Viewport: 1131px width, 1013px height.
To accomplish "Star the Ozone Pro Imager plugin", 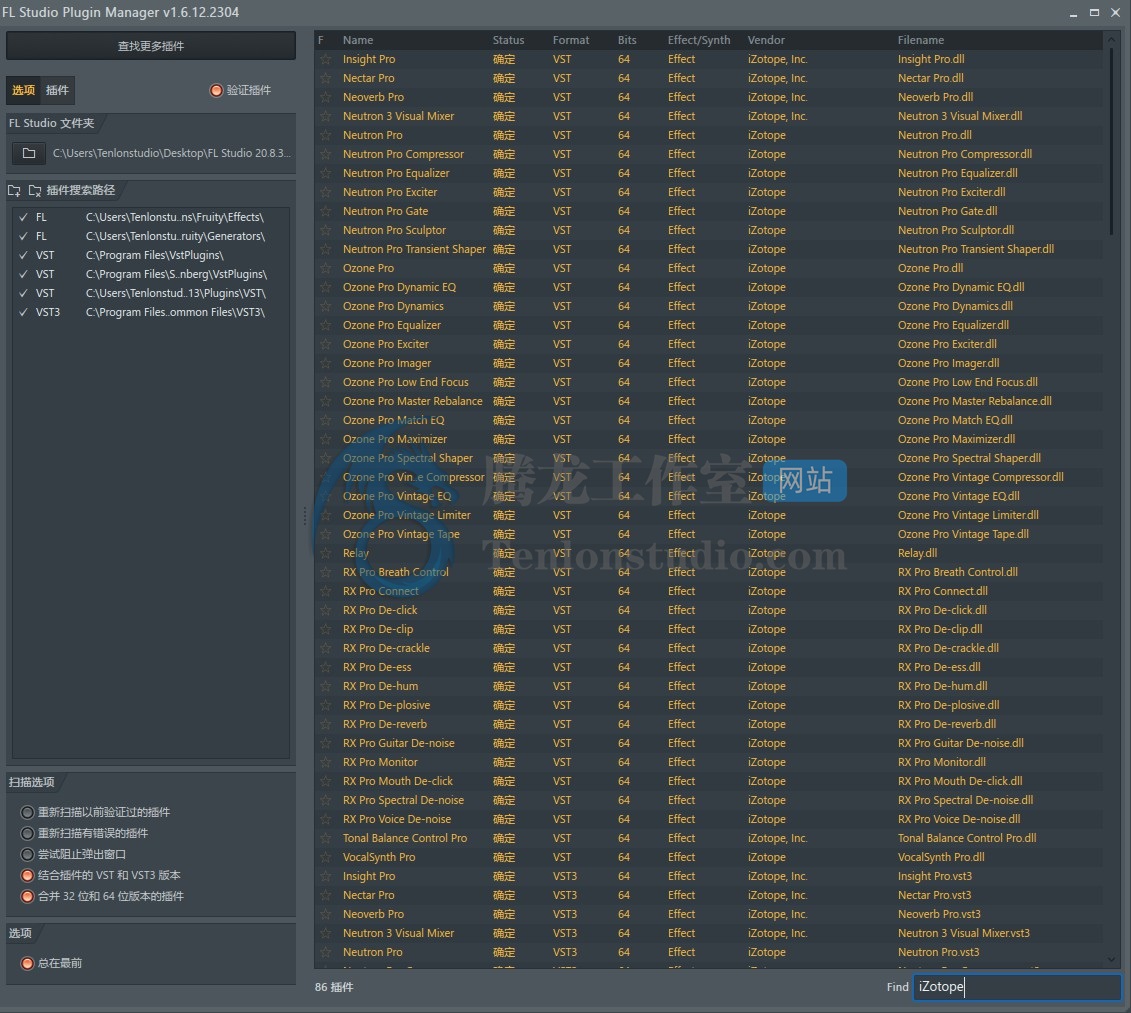I will tap(326, 363).
